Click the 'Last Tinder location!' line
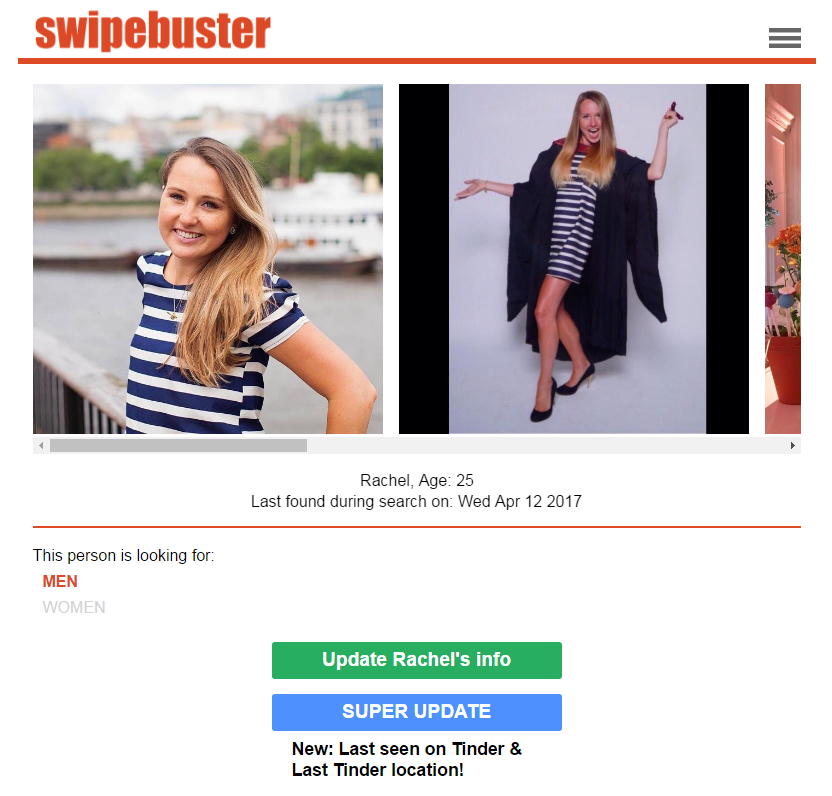Screen dimensions: 832x796 (x=378, y=770)
